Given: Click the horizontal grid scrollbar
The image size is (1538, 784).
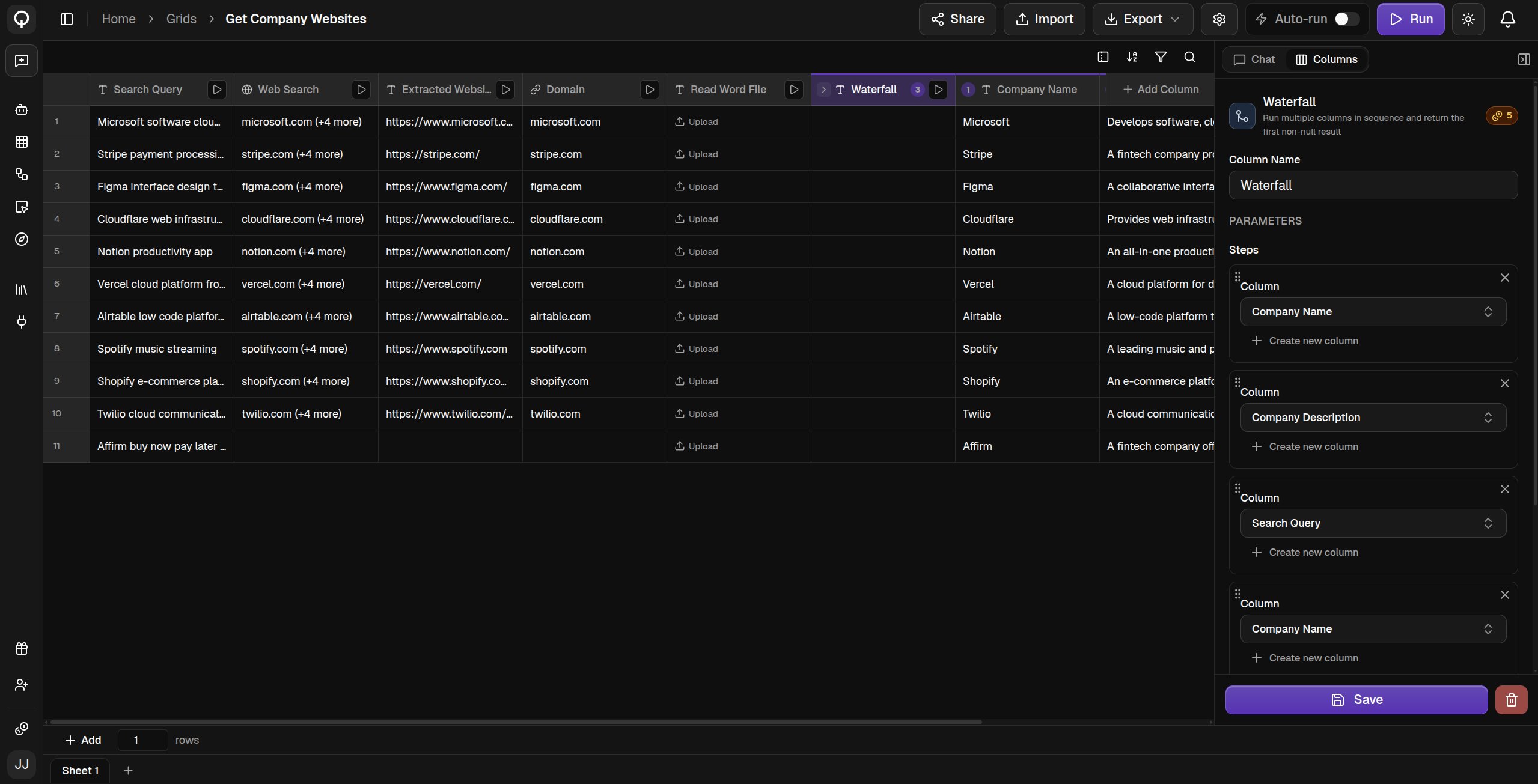Looking at the screenshot, I should click(x=516, y=722).
